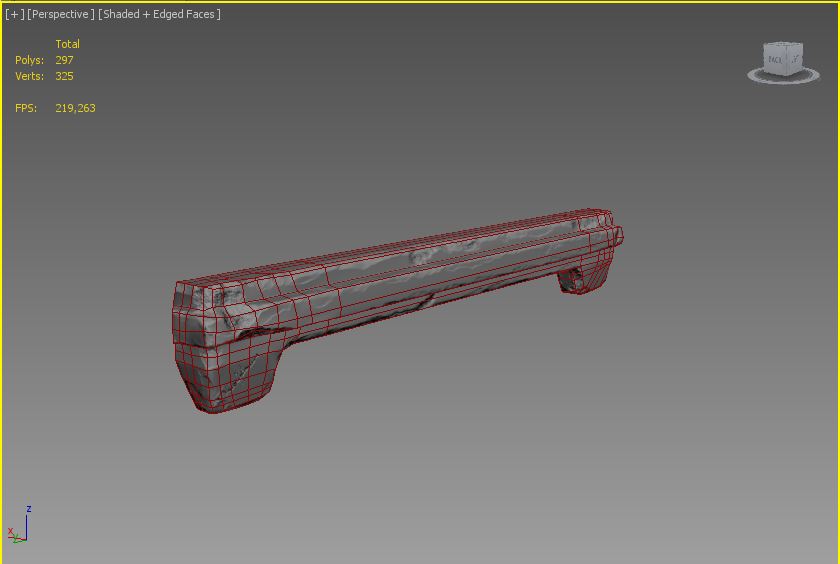Click the Back face of the ViewCube
Viewport: 840px width, 564px height.
pos(776,60)
